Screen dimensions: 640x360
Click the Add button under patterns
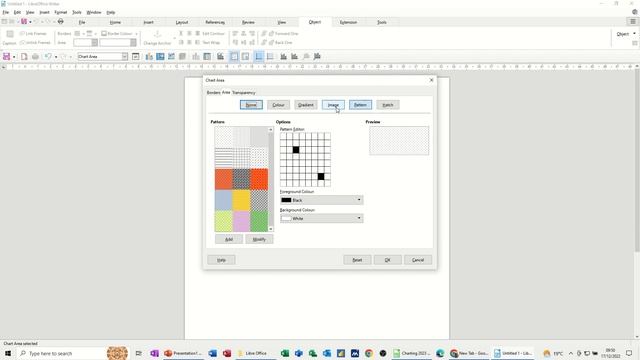point(229,239)
